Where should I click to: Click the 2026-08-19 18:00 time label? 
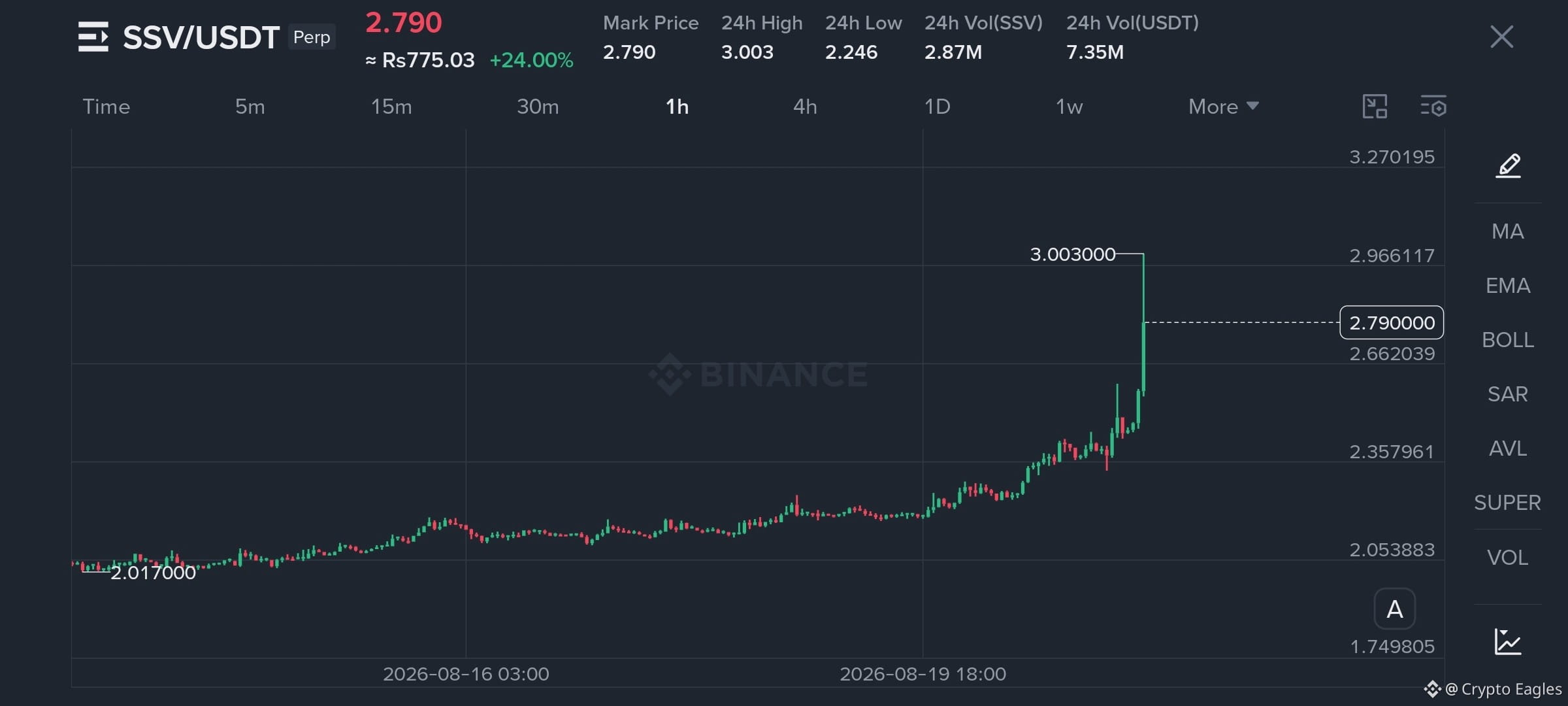[x=923, y=674]
